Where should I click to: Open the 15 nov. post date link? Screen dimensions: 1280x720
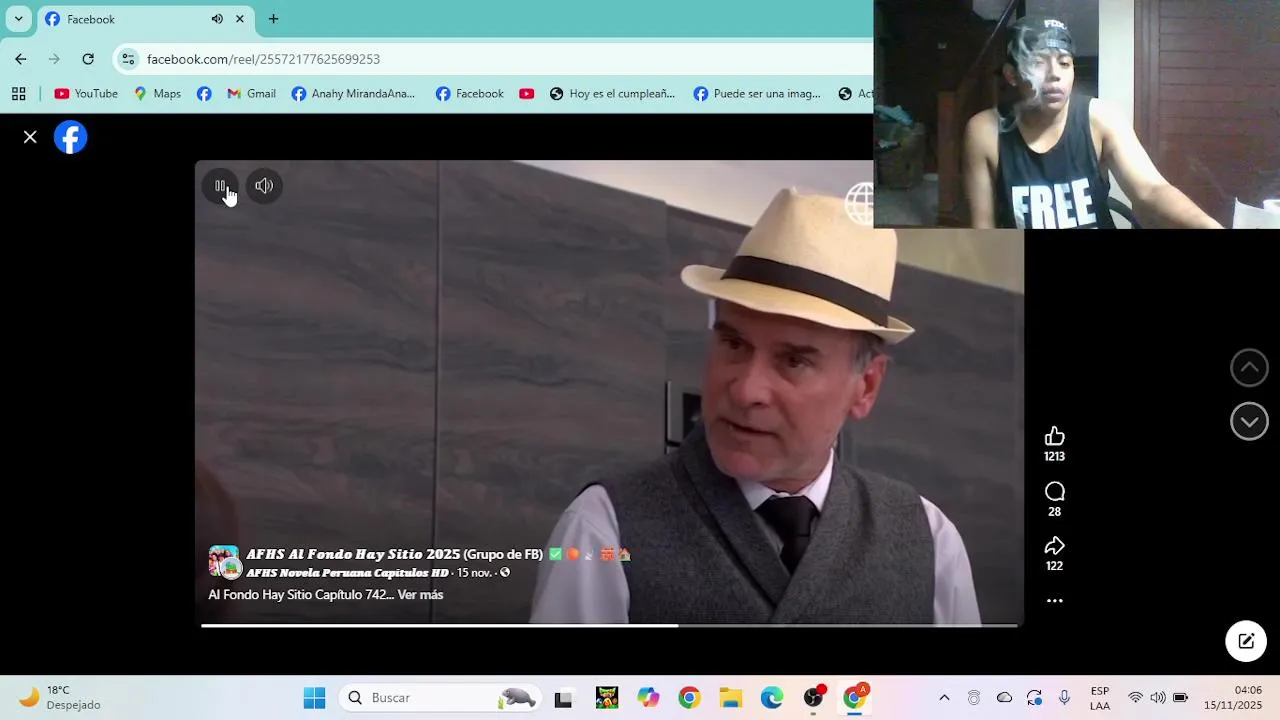(474, 573)
